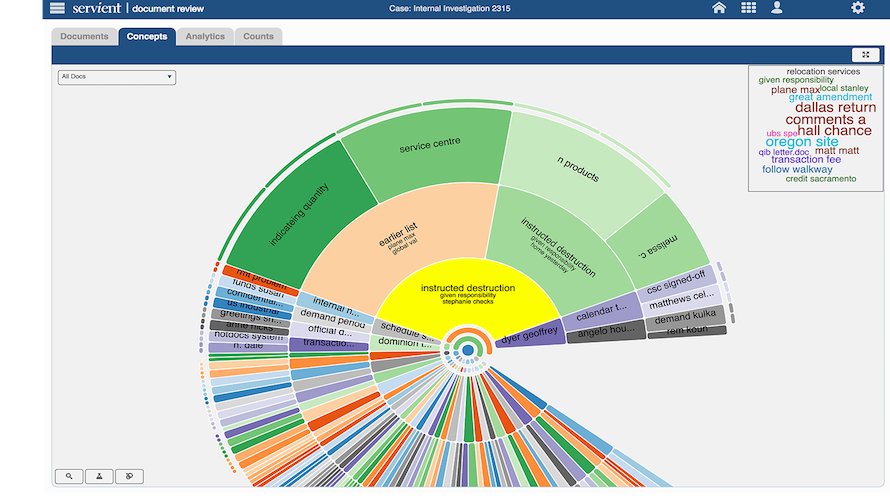Screen dimensions: 890x500
Task: Click 'qib letter.doc' in word cloud
Action: pos(783,152)
